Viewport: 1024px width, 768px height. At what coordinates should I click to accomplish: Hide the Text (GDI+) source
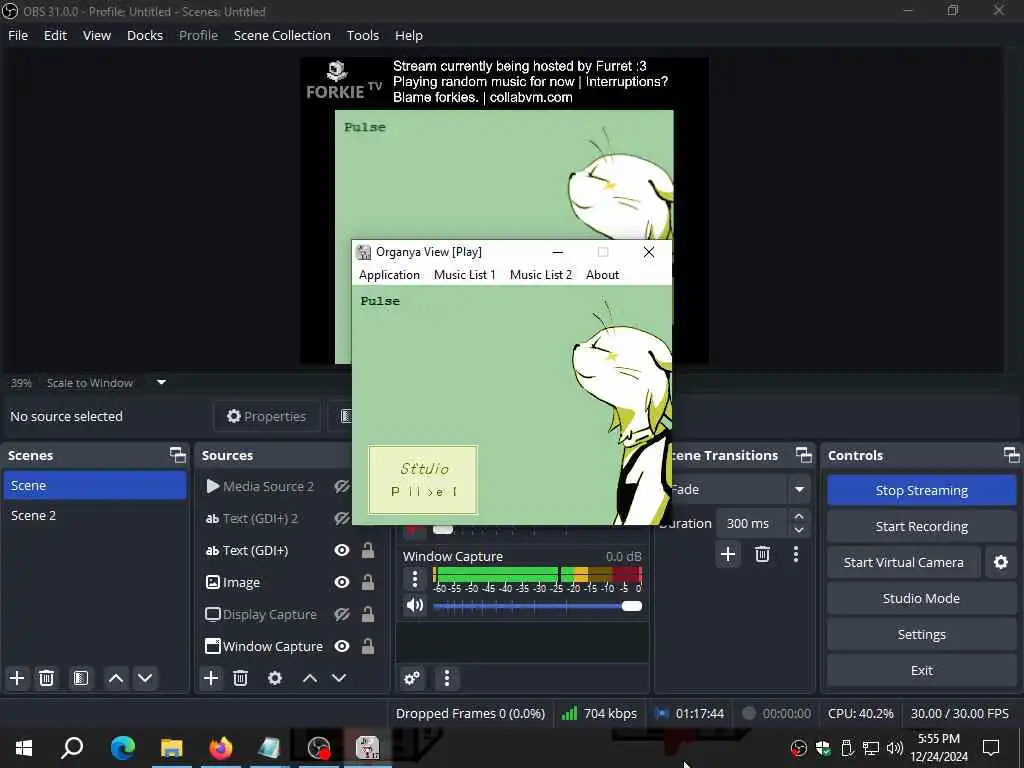[342, 551]
